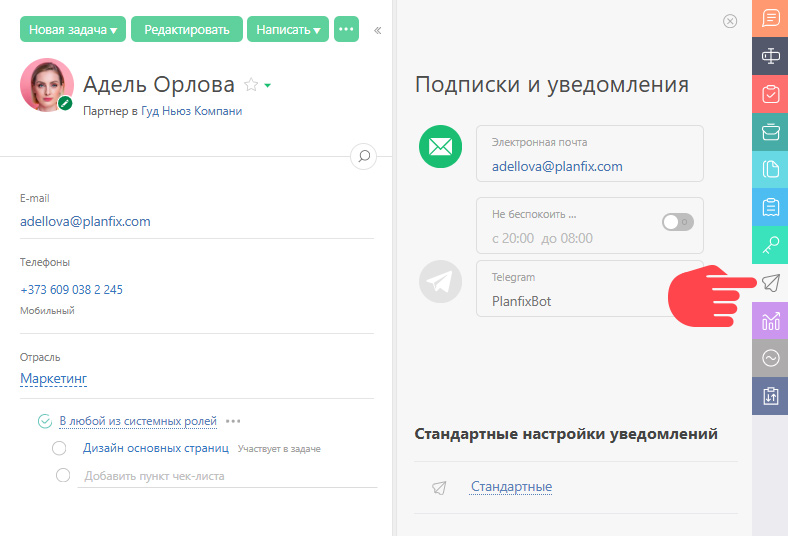
Task: Click the phone number +373 609 038 2 245
Action: pyautogui.click(x=71, y=290)
